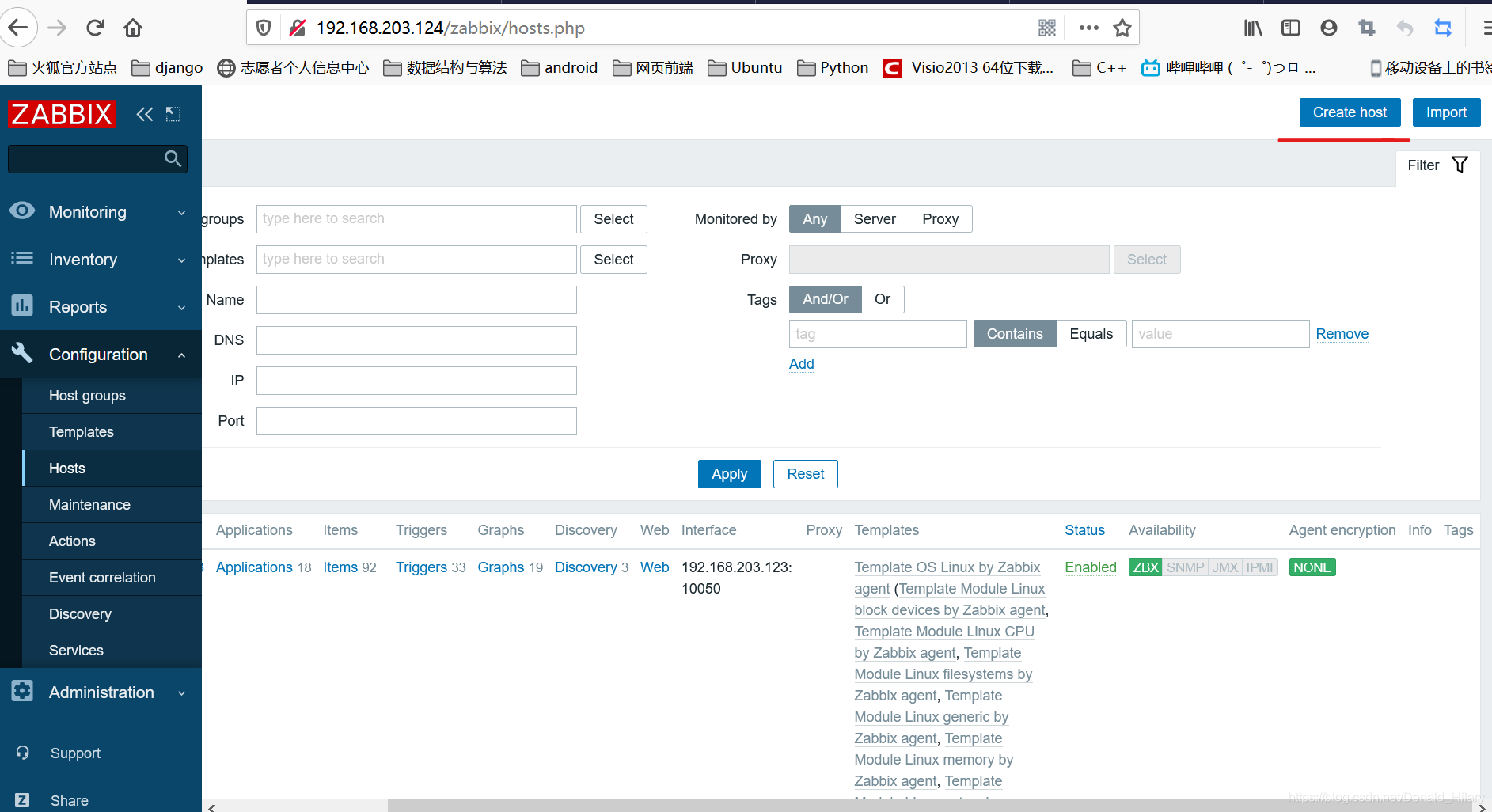
Task: Apply the host filter
Action: [x=729, y=474]
